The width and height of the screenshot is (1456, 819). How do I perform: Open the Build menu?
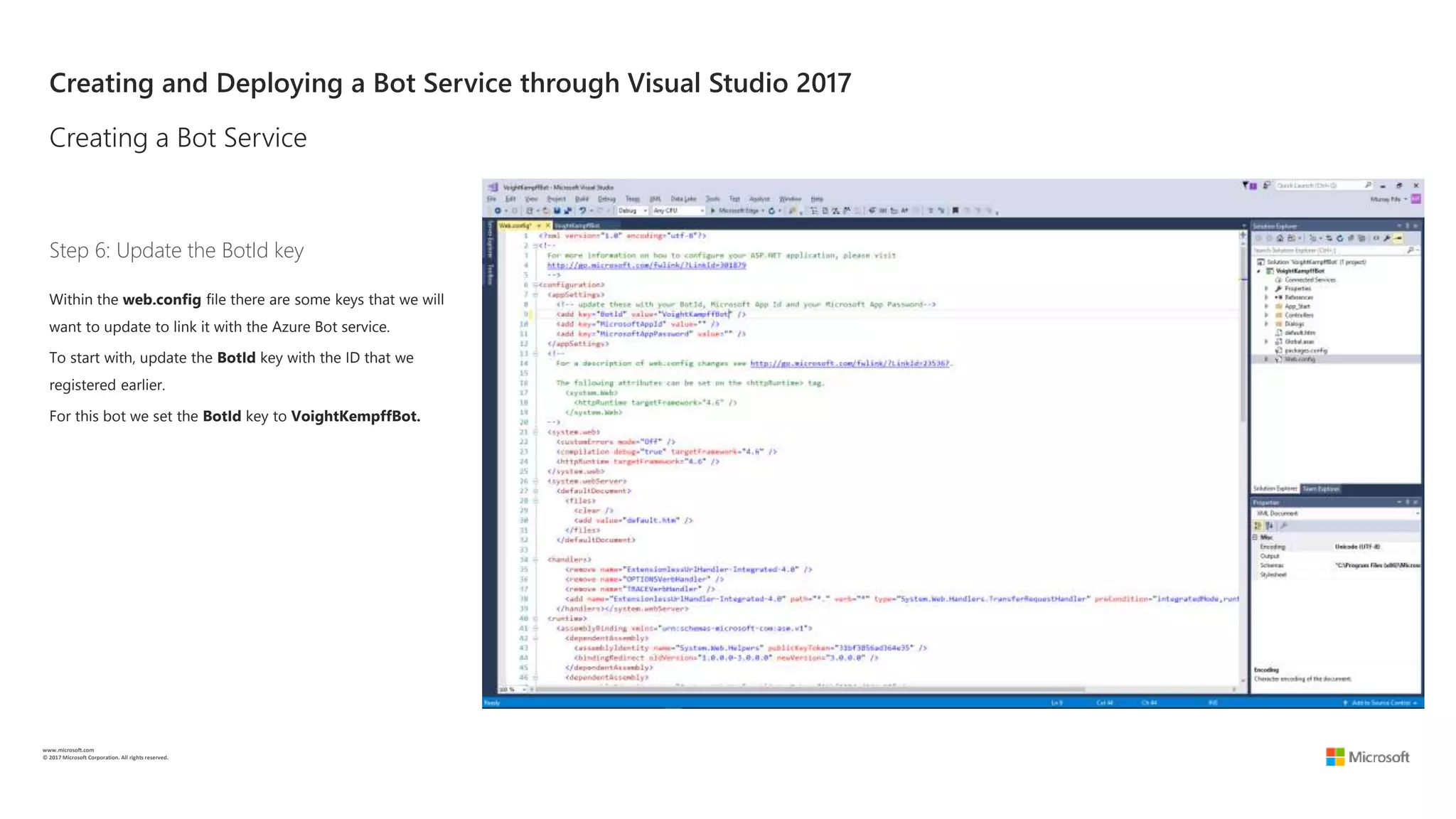(582, 199)
